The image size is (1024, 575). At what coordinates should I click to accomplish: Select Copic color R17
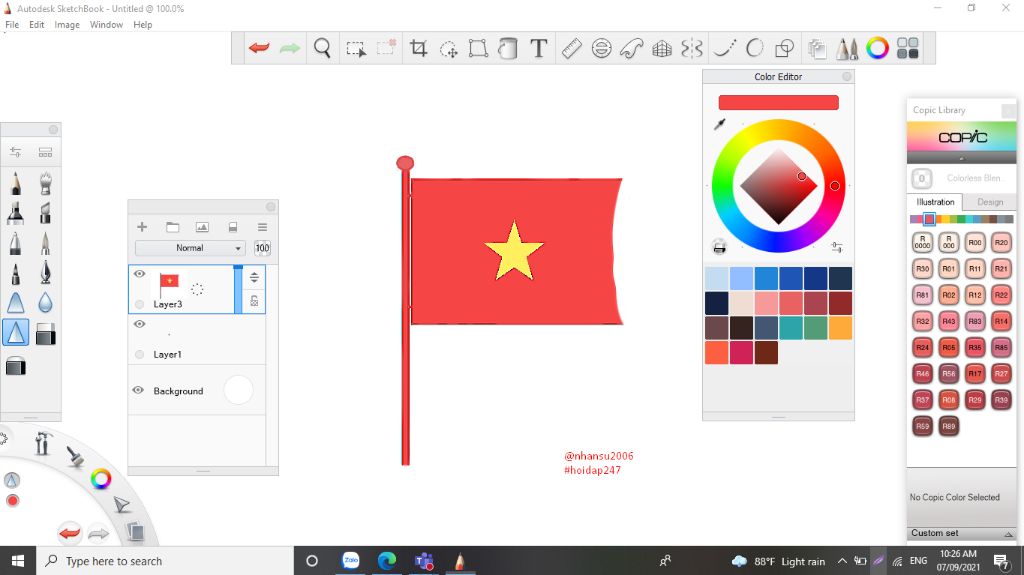click(974, 374)
